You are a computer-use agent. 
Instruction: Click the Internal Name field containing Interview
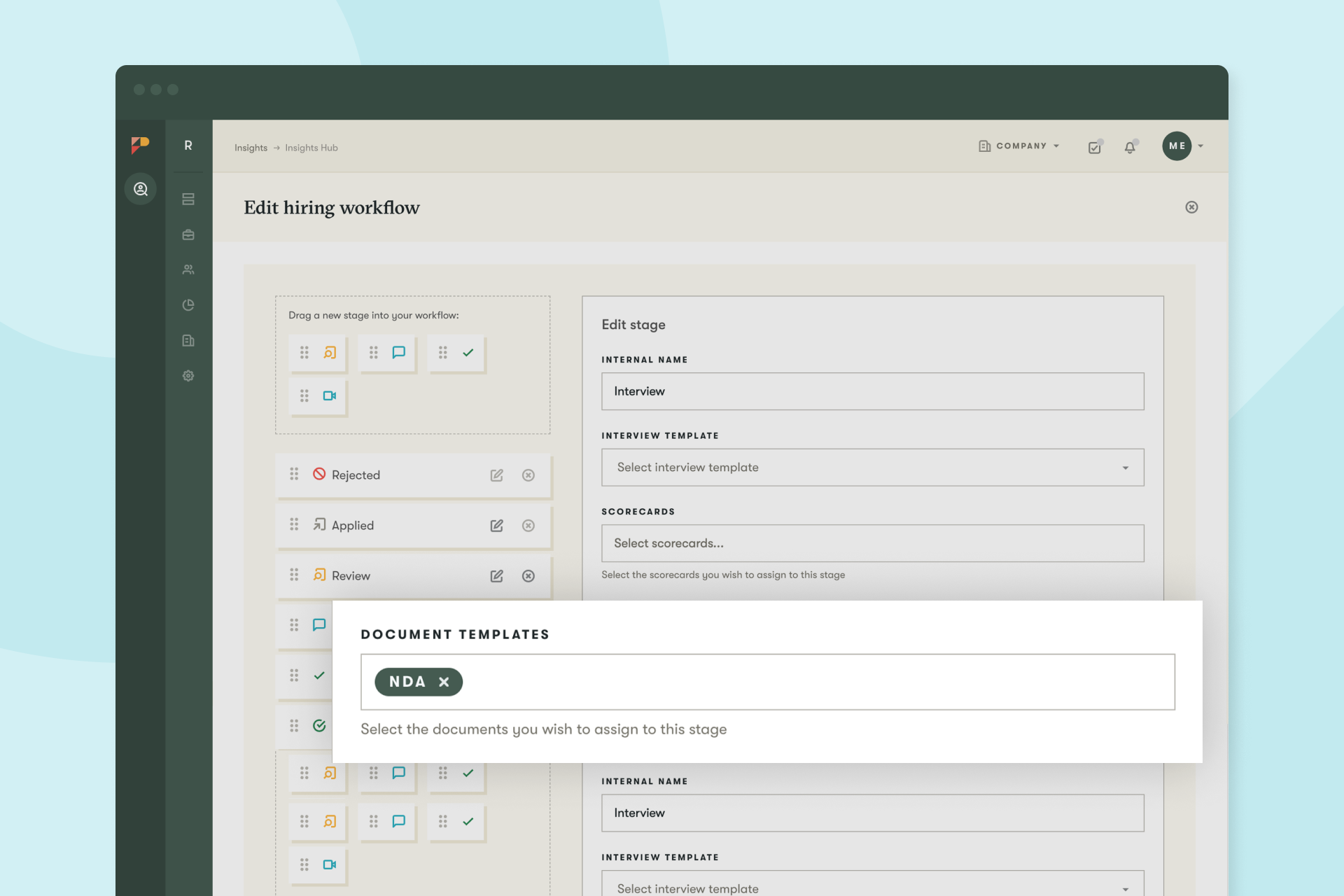pos(872,391)
